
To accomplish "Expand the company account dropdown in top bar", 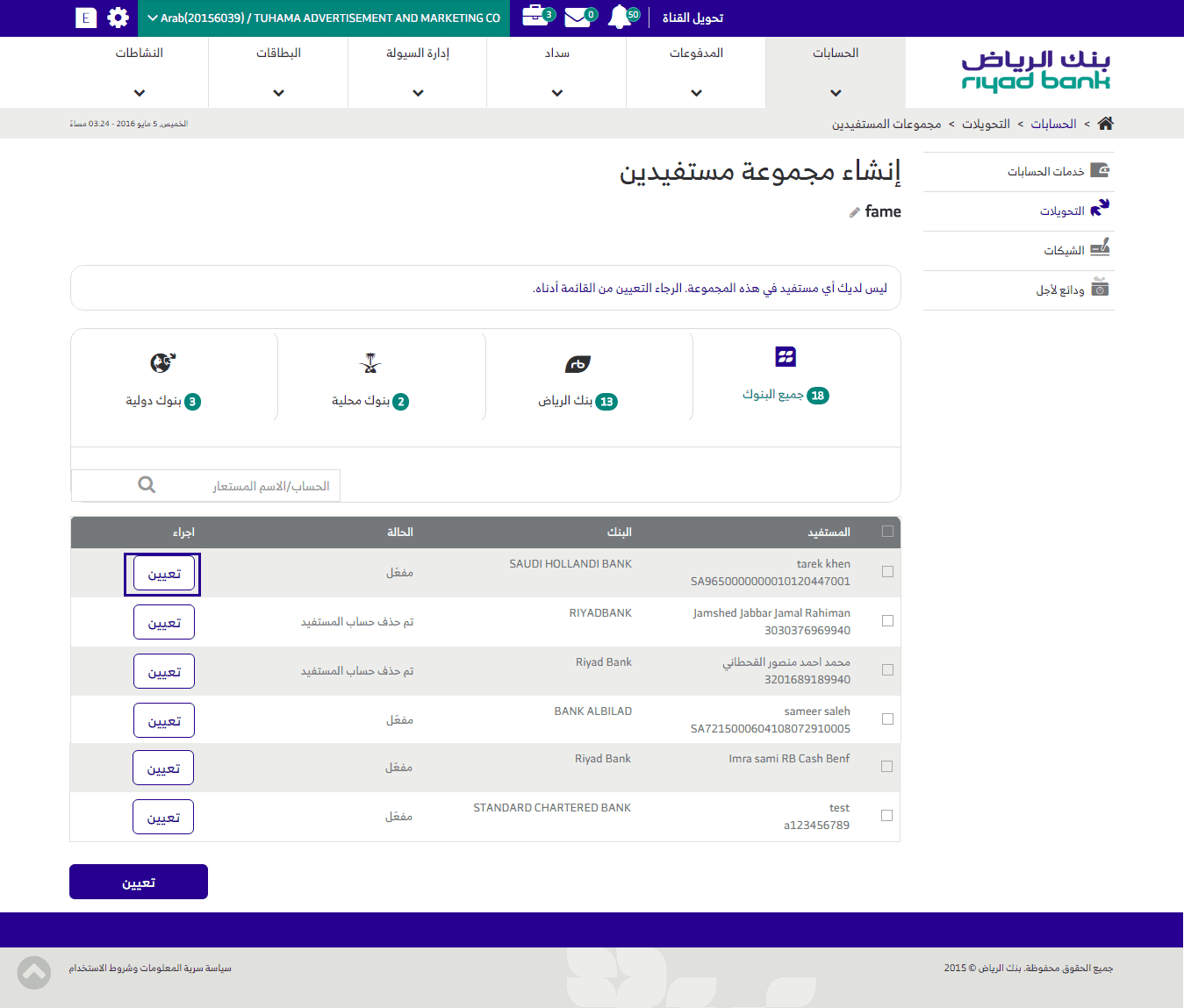I will pyautogui.click(x=324, y=18).
